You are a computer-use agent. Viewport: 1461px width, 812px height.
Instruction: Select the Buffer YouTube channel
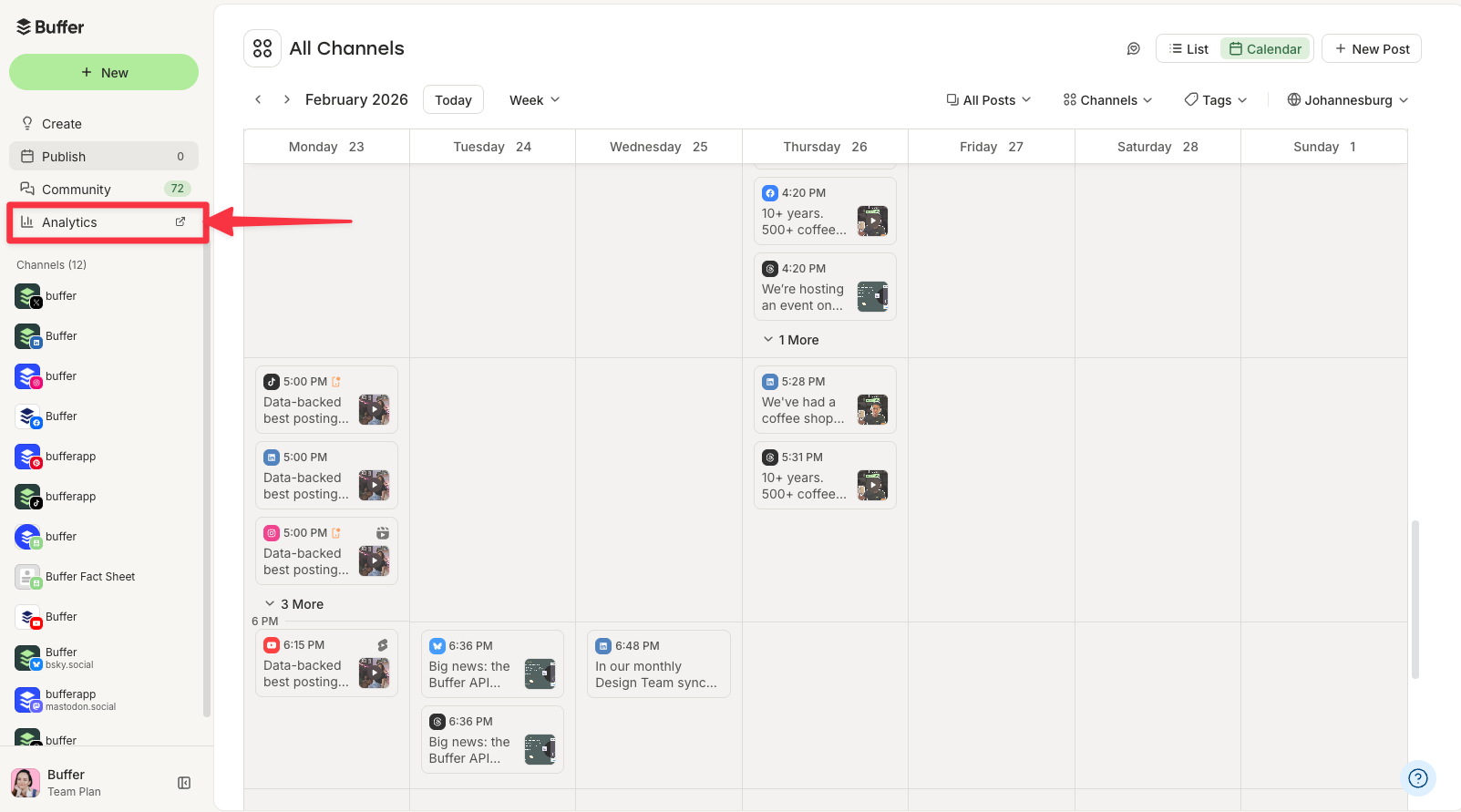[x=105, y=617]
